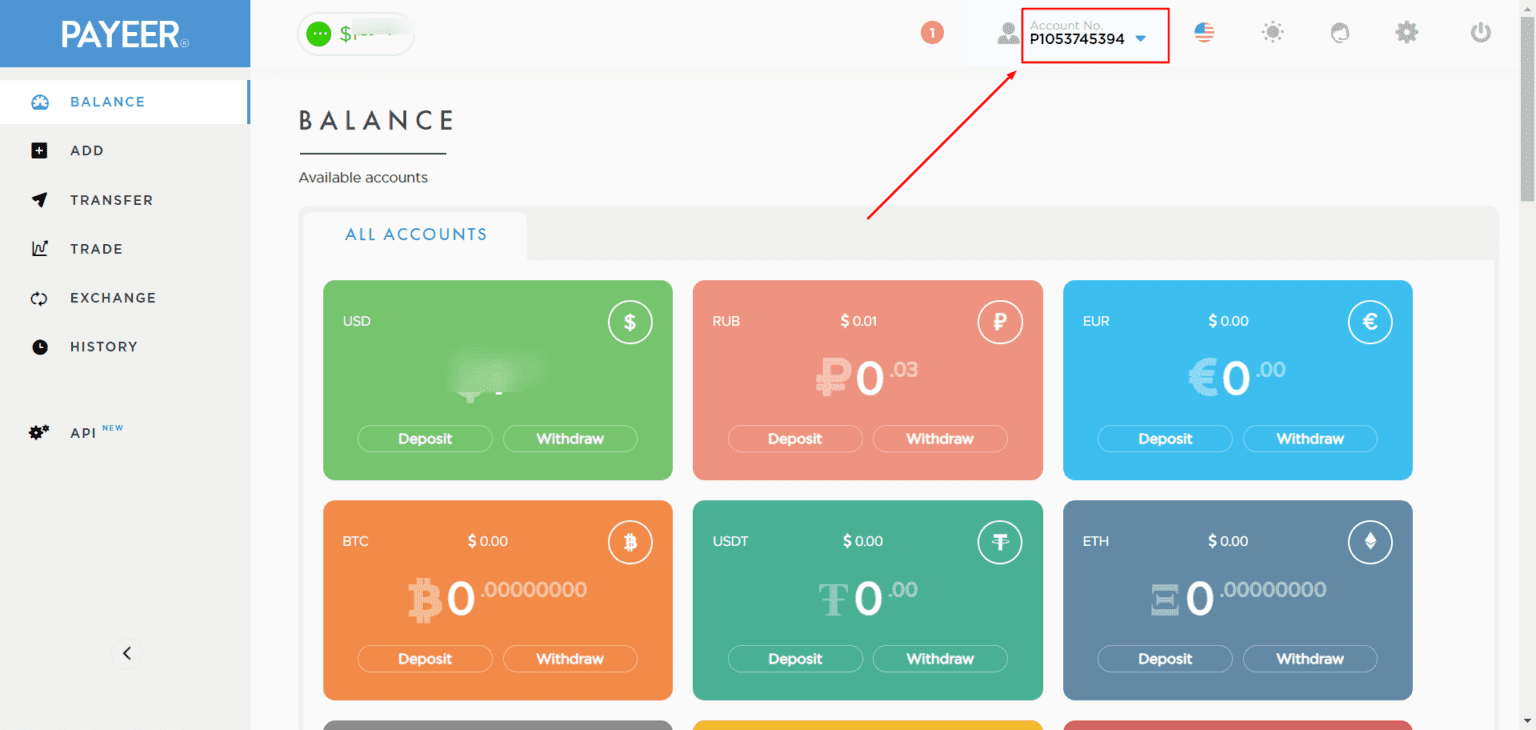Click the logout power icon
Screen dimensions: 1536x730
pos(1479,32)
